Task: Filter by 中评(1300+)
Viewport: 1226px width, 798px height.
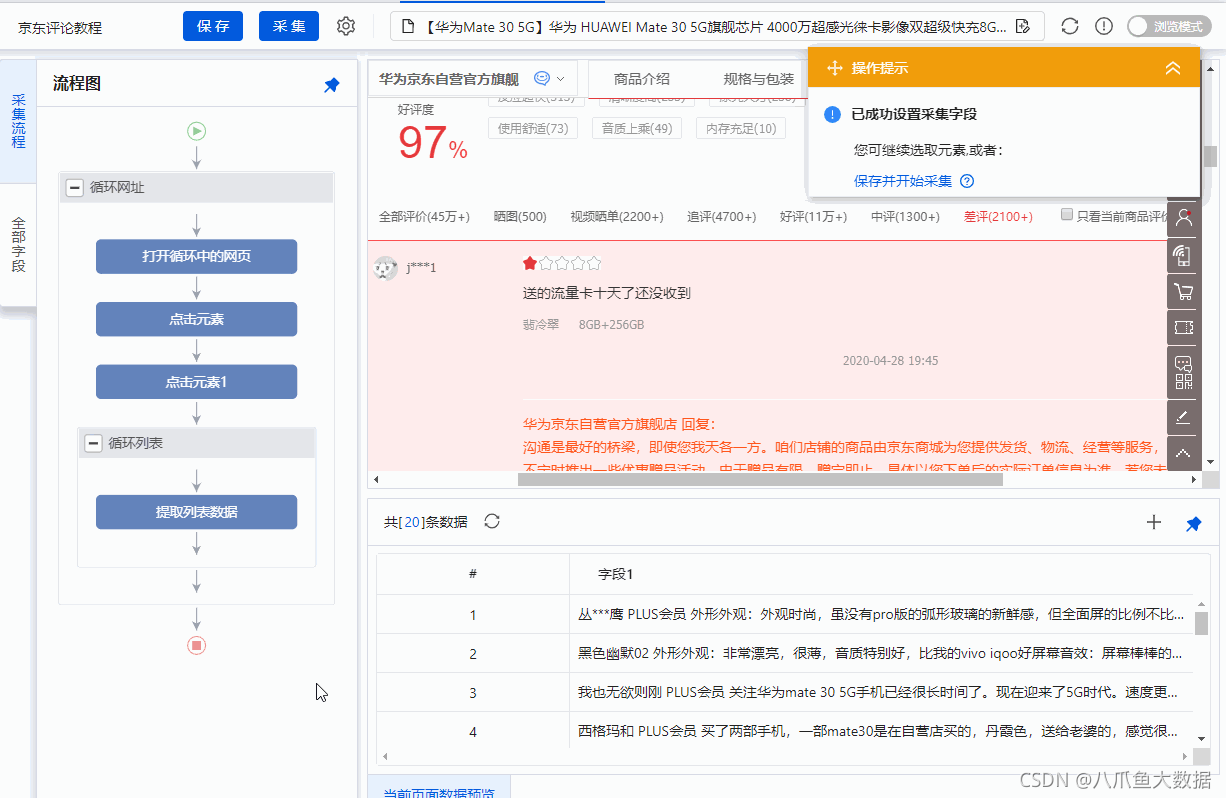Action: pos(905,217)
